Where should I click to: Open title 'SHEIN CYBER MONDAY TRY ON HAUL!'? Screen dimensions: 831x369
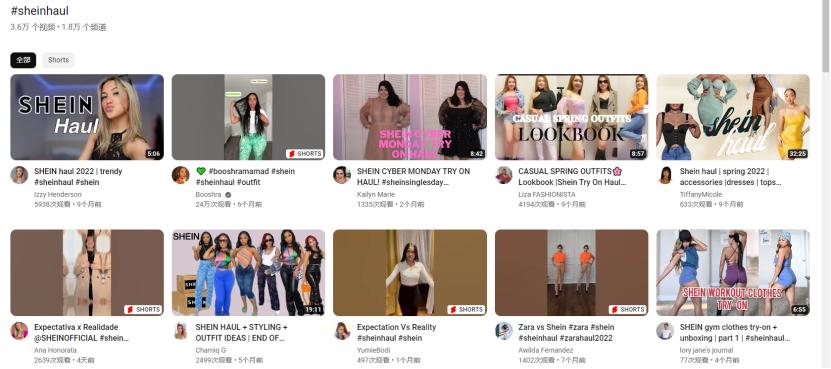click(413, 177)
